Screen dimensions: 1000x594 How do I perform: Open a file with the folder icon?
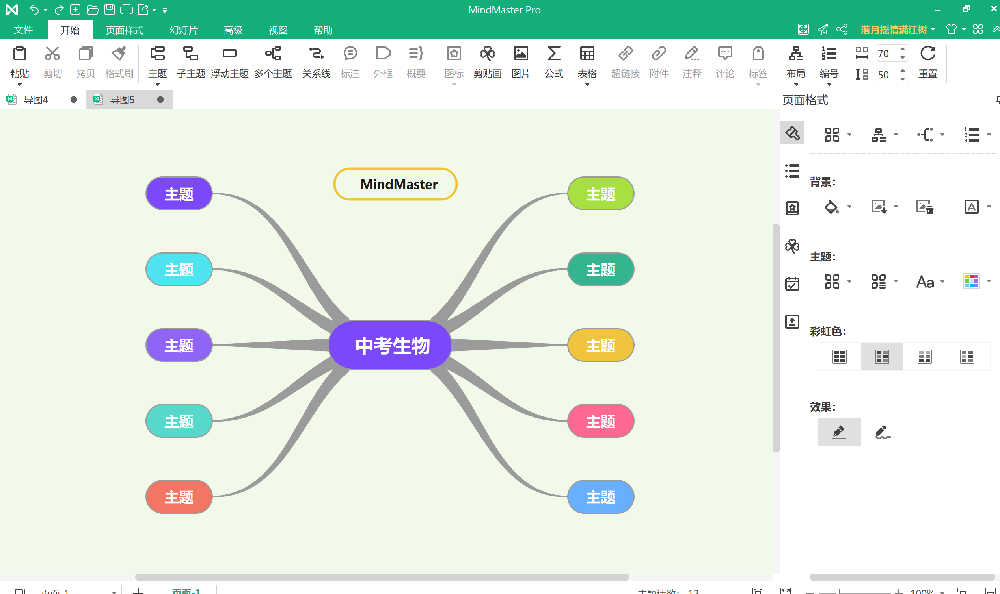92,10
